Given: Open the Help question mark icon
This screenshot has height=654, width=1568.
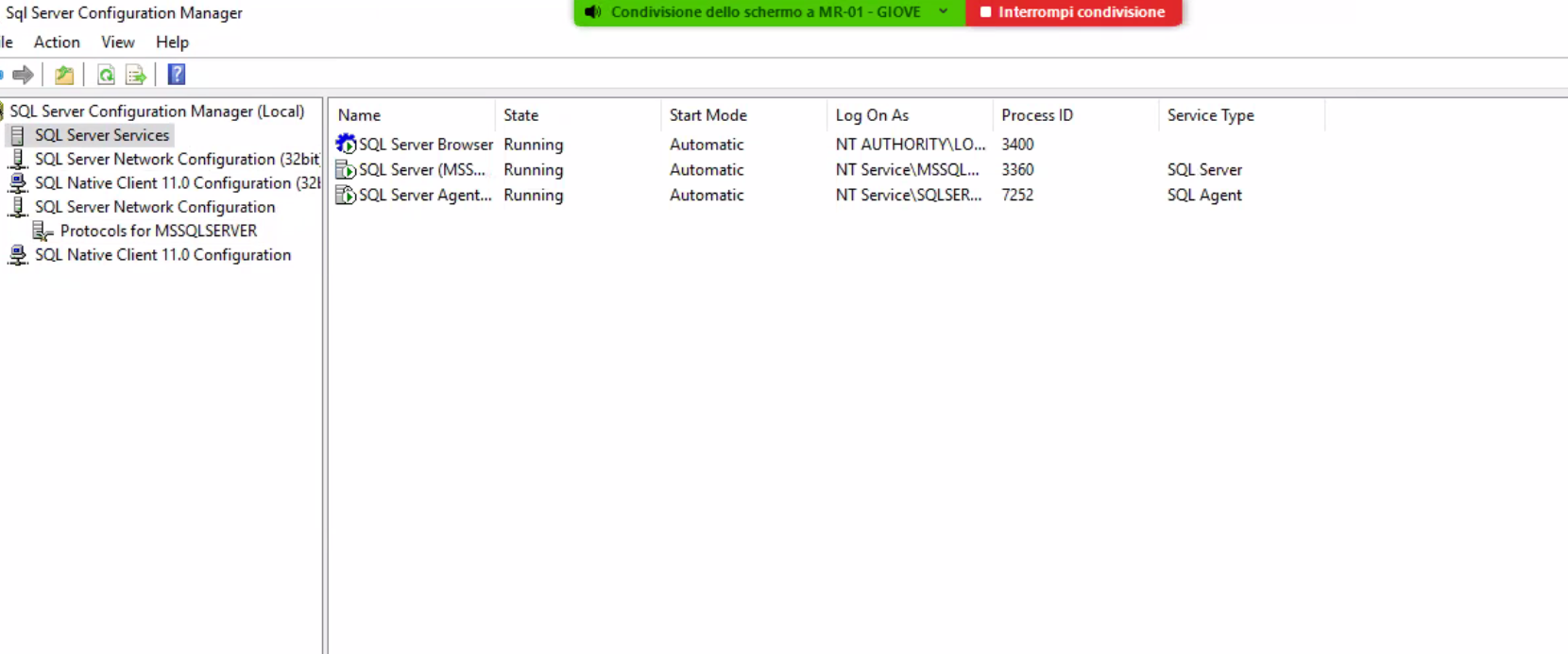Looking at the screenshot, I should (x=177, y=75).
